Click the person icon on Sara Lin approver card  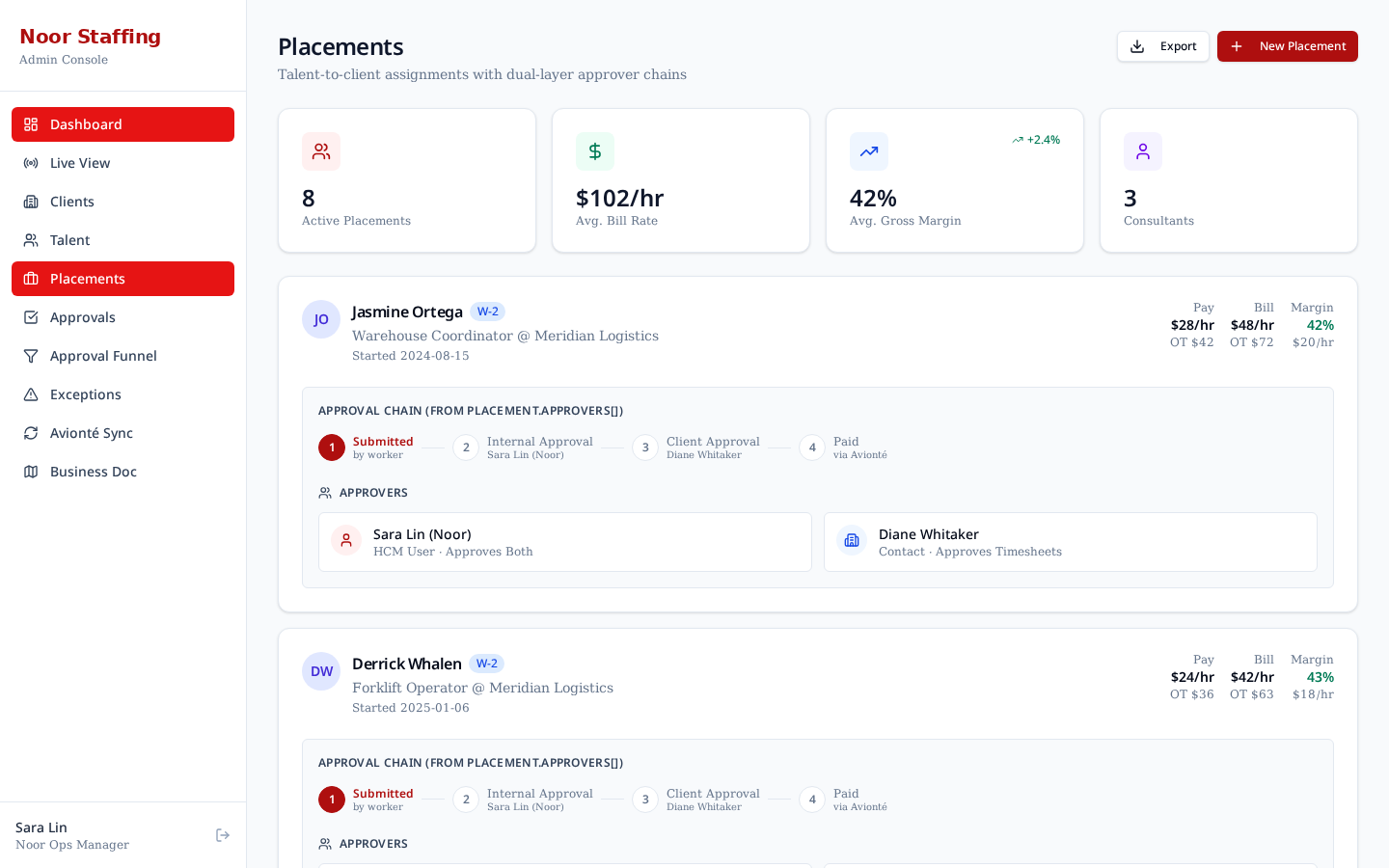346,540
